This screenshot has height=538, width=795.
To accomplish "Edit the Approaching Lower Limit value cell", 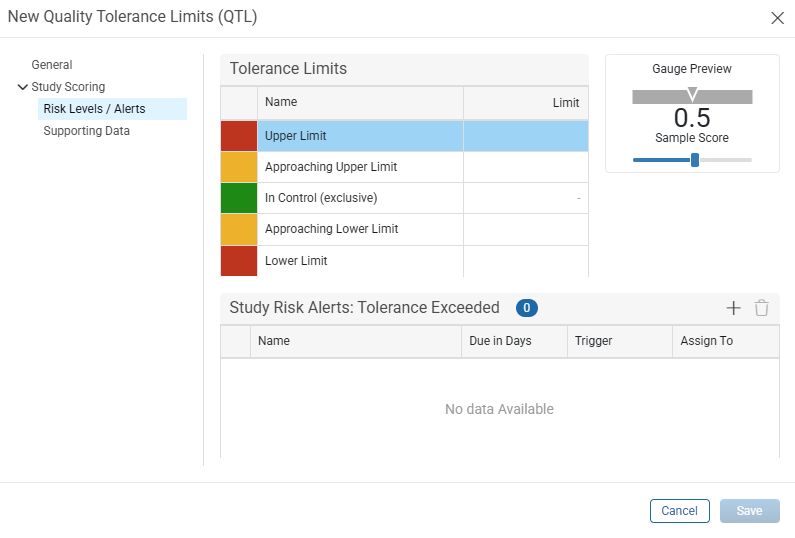I will pyautogui.click(x=526, y=229).
